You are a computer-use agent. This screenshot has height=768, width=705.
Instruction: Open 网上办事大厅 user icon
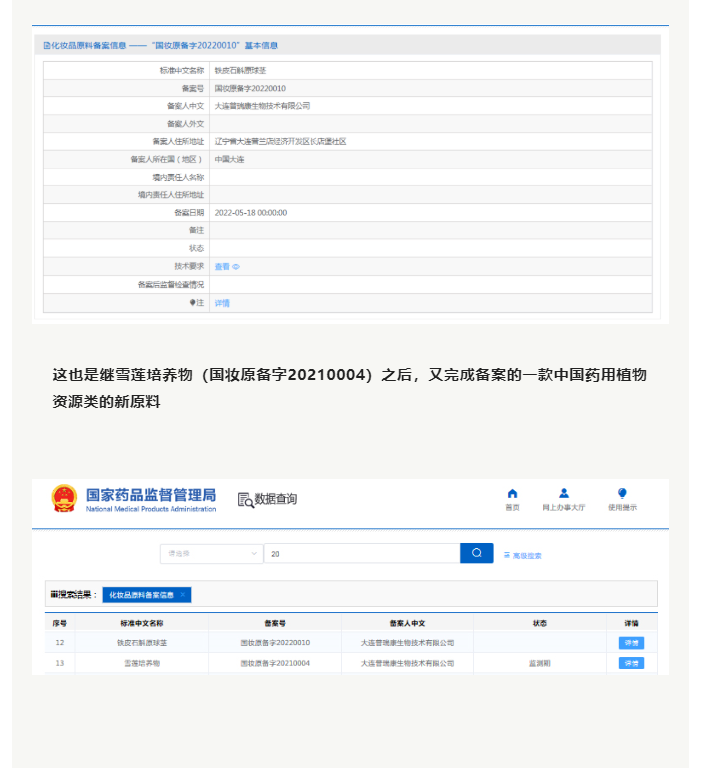564,493
